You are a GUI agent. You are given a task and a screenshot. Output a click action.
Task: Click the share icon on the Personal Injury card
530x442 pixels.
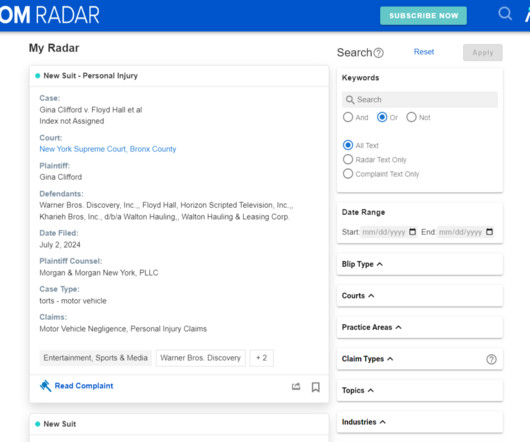296,387
